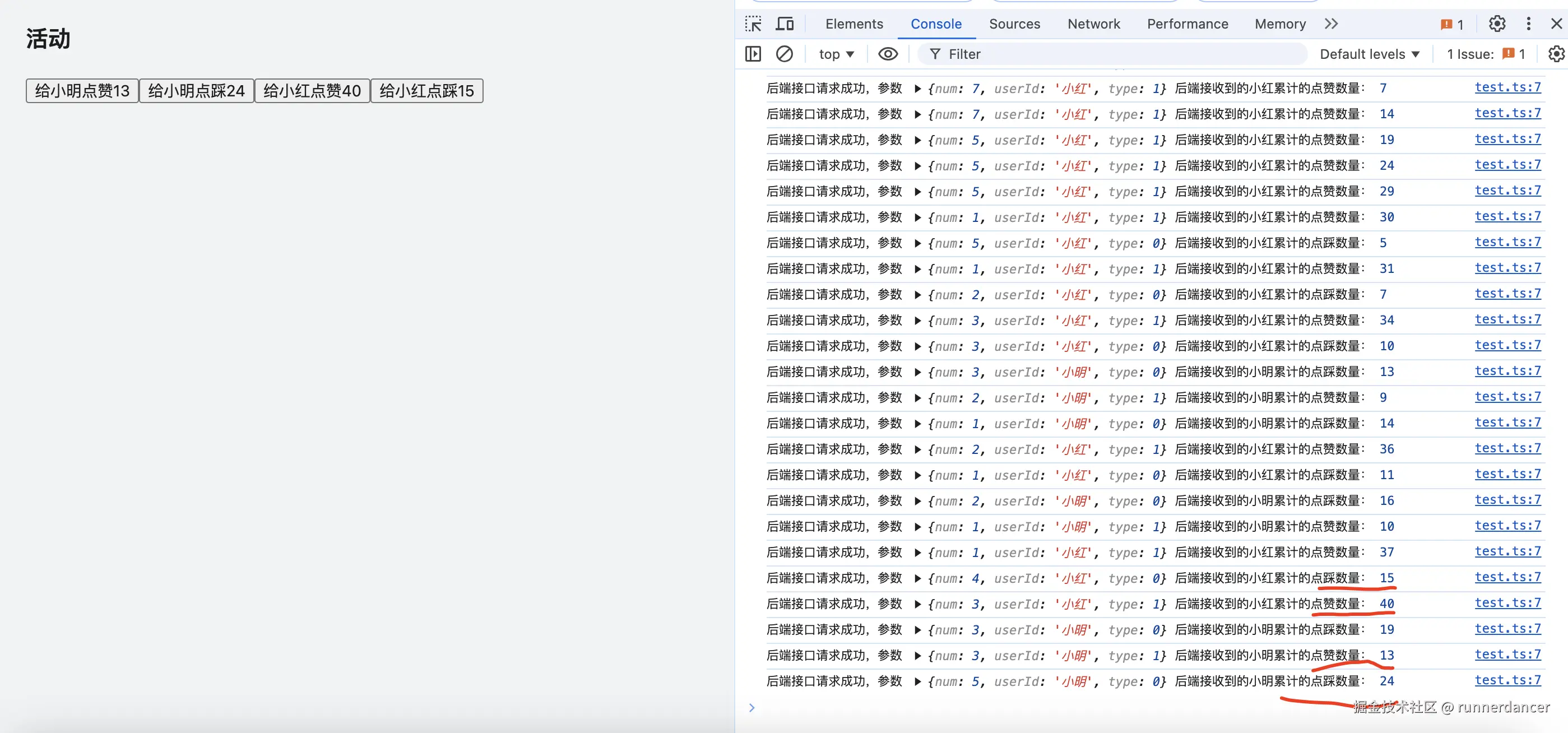Click the issues warning badge in tab bar
Screen dimensions: 1568x733
pyautogui.click(x=1453, y=24)
